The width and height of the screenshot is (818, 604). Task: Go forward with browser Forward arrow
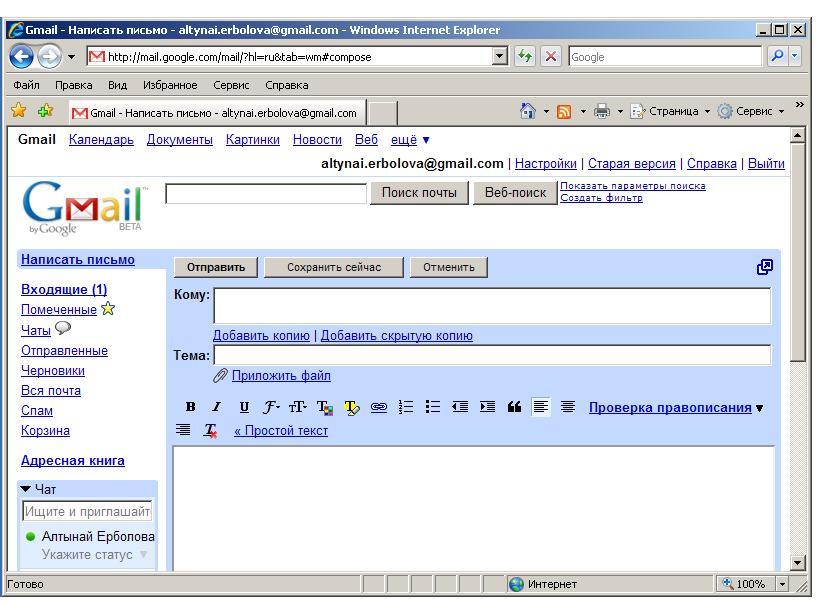(x=50, y=56)
